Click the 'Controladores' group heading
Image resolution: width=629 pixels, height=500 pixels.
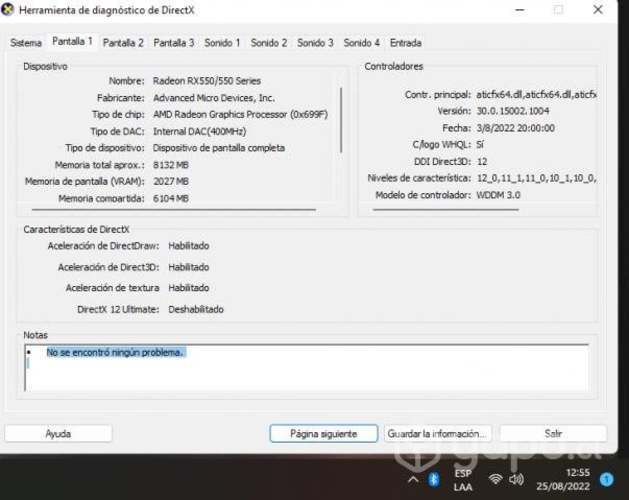[394, 66]
